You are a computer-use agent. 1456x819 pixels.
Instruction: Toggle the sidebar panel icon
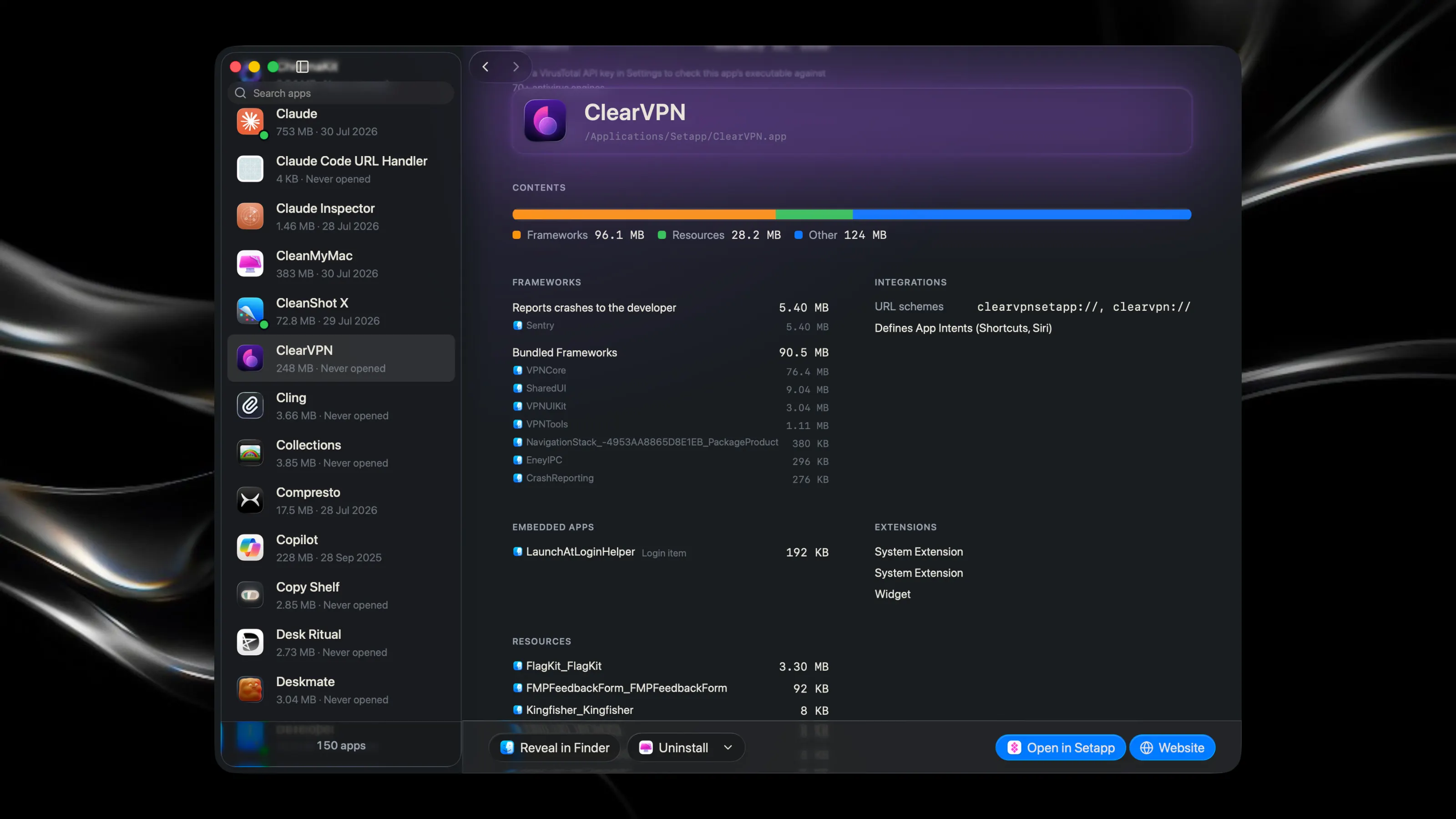click(x=303, y=67)
